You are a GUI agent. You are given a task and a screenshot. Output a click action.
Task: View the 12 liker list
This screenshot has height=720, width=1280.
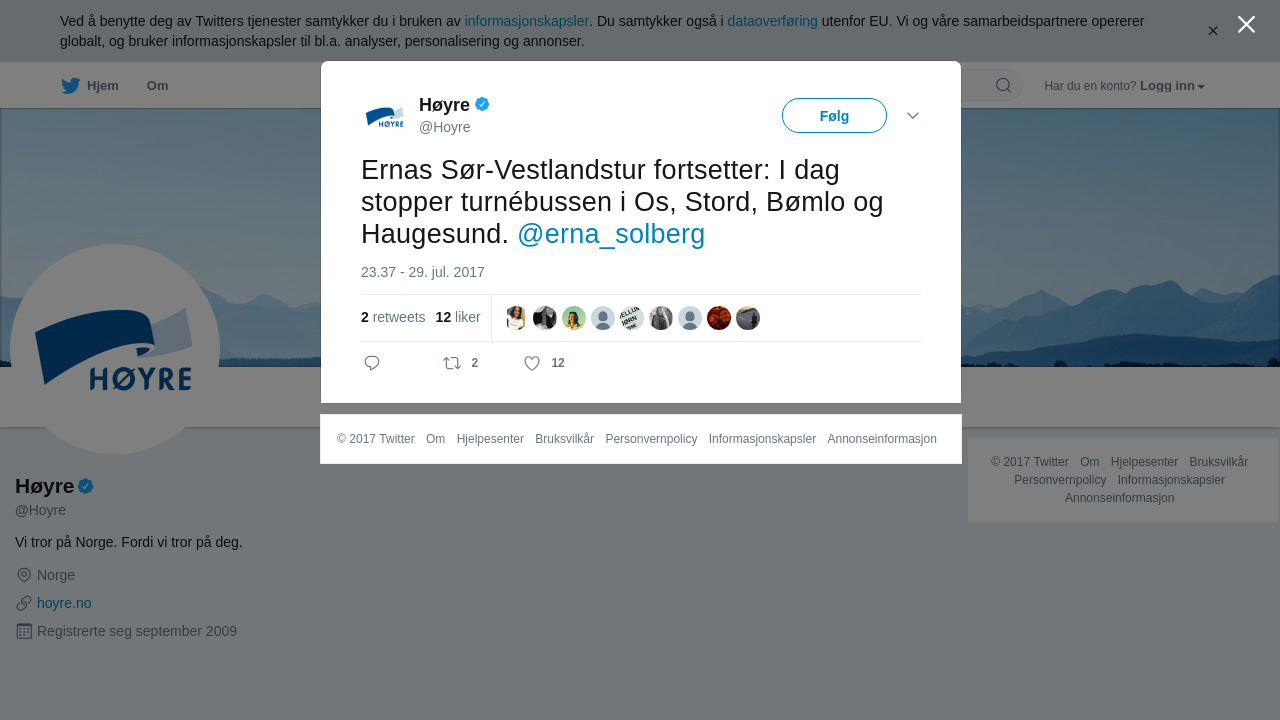click(x=458, y=317)
